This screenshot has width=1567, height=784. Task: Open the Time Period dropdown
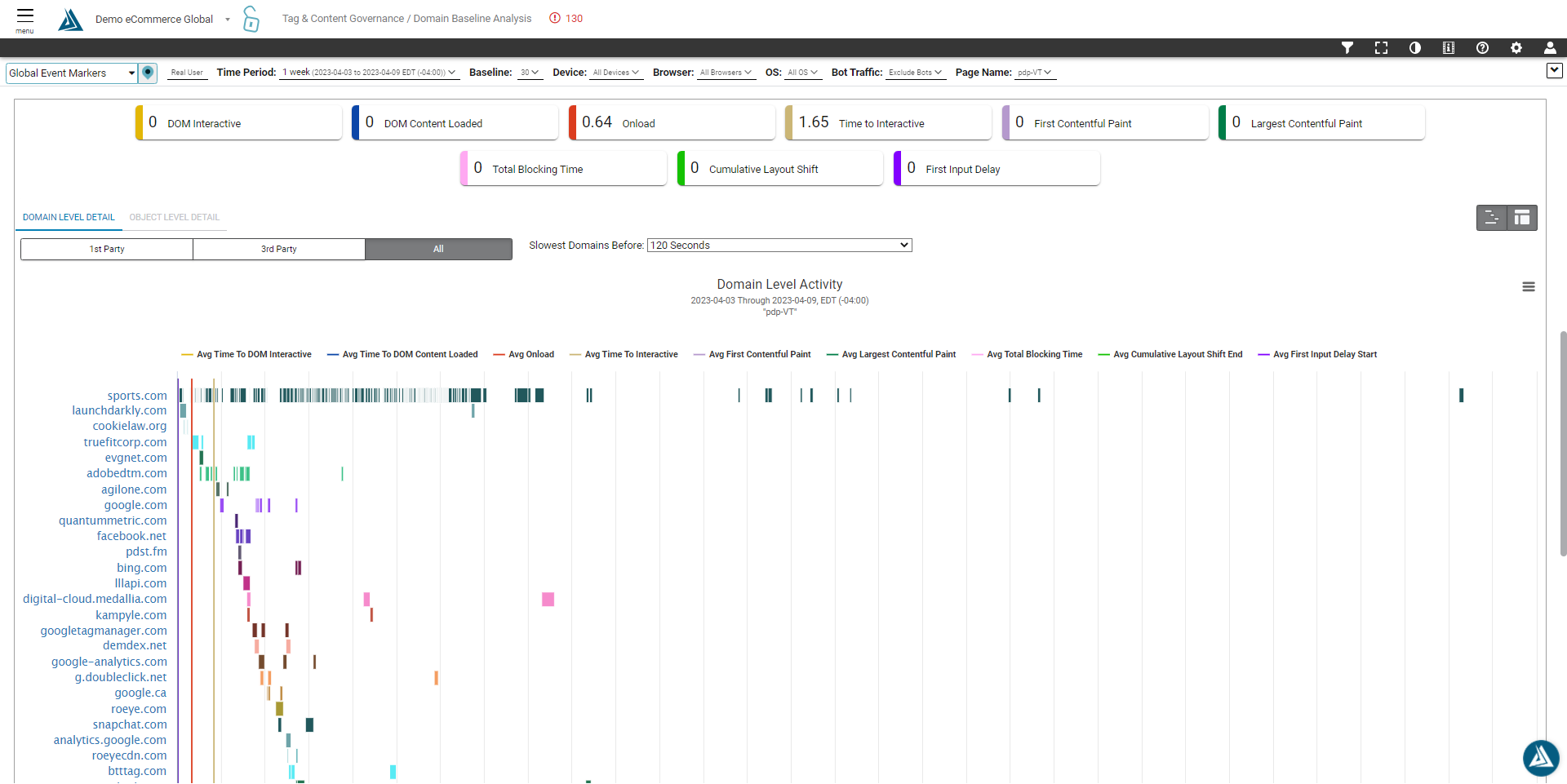tap(368, 73)
